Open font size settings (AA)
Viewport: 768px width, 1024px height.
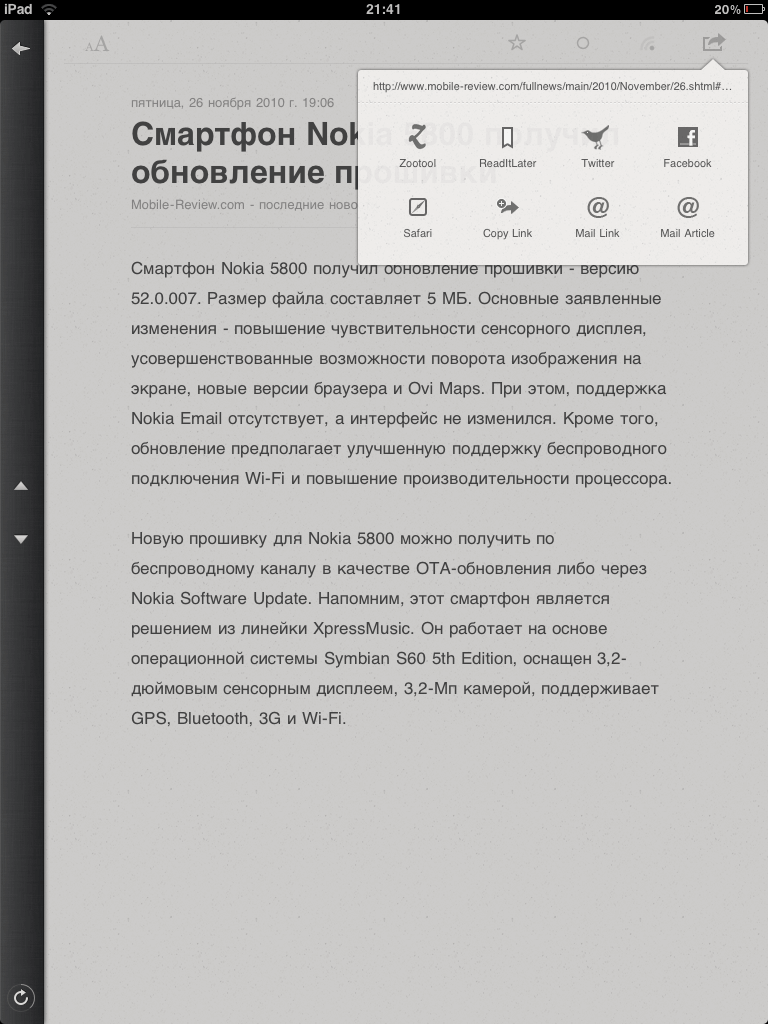pos(97,44)
